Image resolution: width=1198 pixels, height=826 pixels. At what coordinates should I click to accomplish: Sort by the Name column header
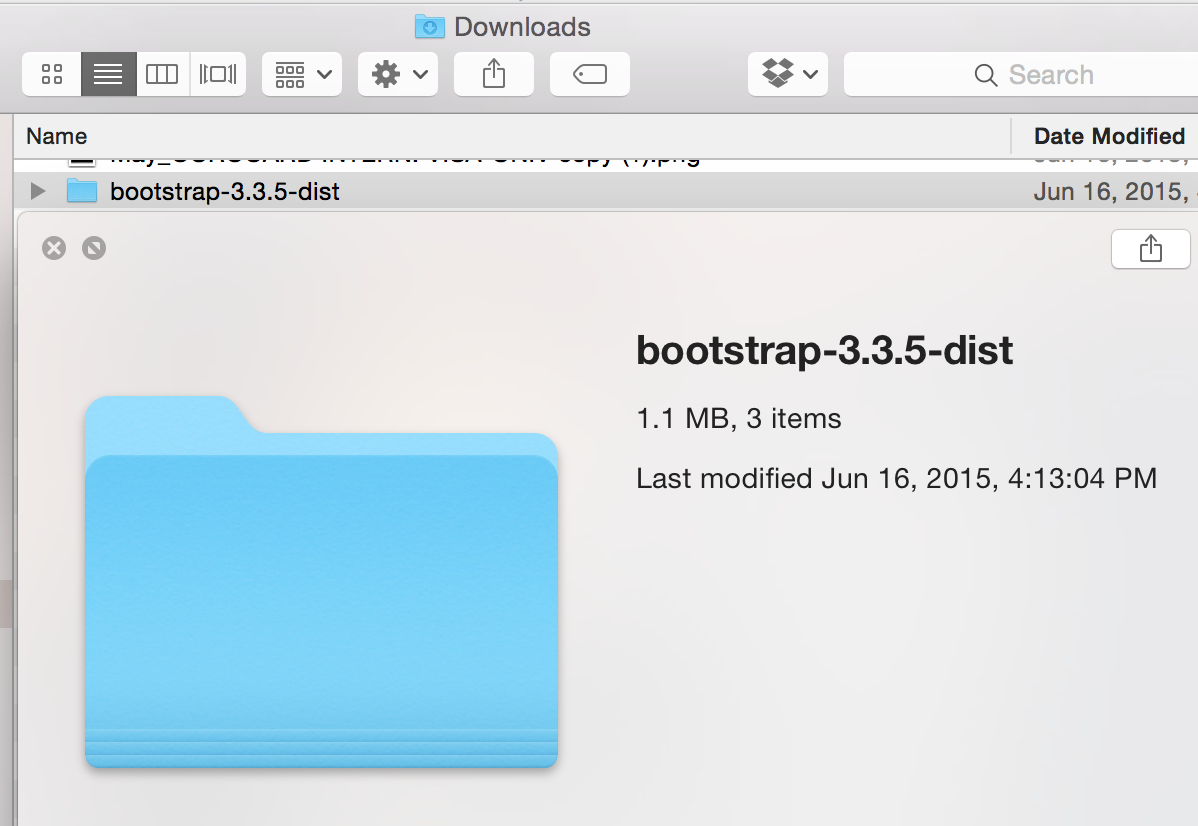[57, 136]
